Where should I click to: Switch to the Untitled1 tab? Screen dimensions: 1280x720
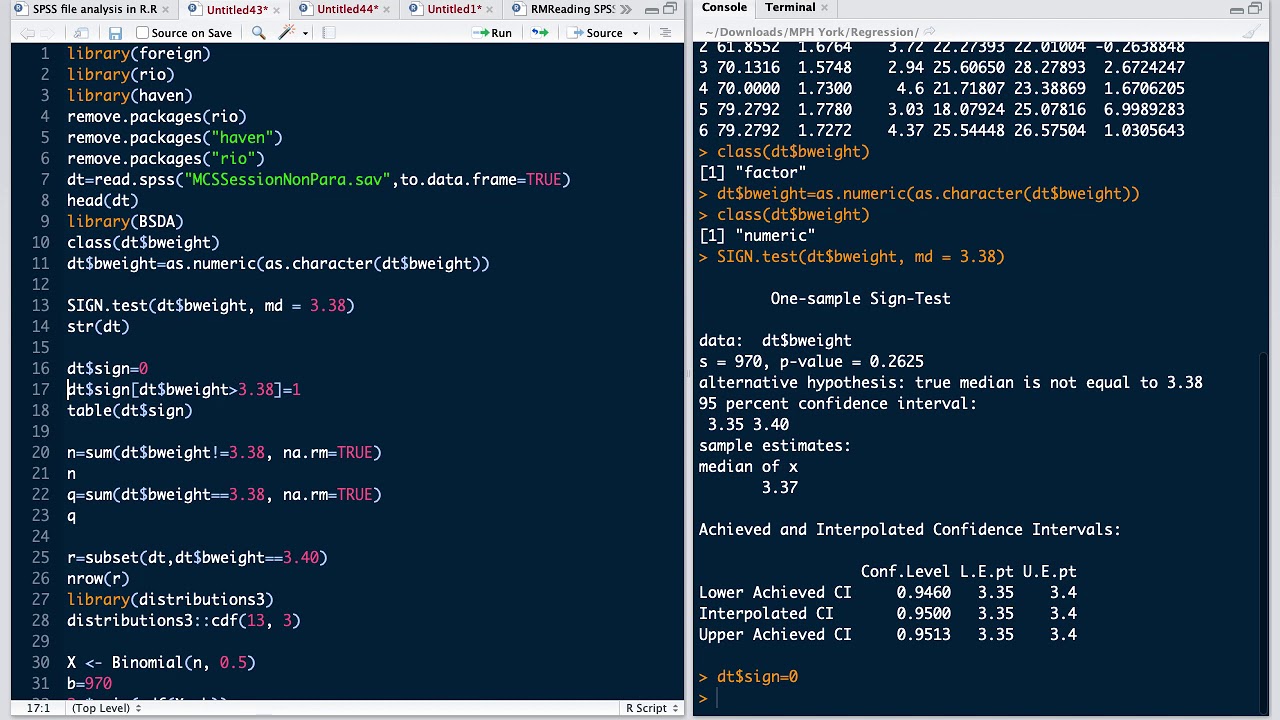coord(453,10)
